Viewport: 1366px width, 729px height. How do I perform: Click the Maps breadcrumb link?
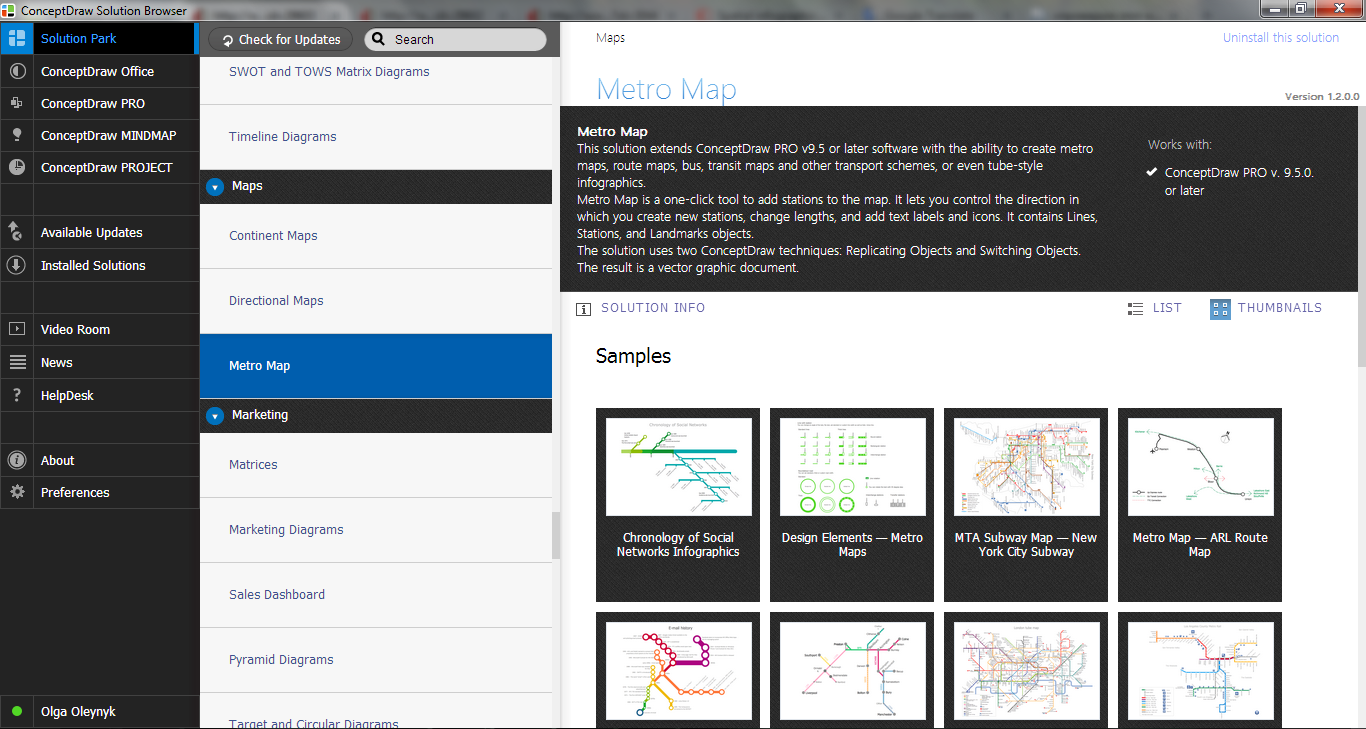pyautogui.click(x=610, y=38)
